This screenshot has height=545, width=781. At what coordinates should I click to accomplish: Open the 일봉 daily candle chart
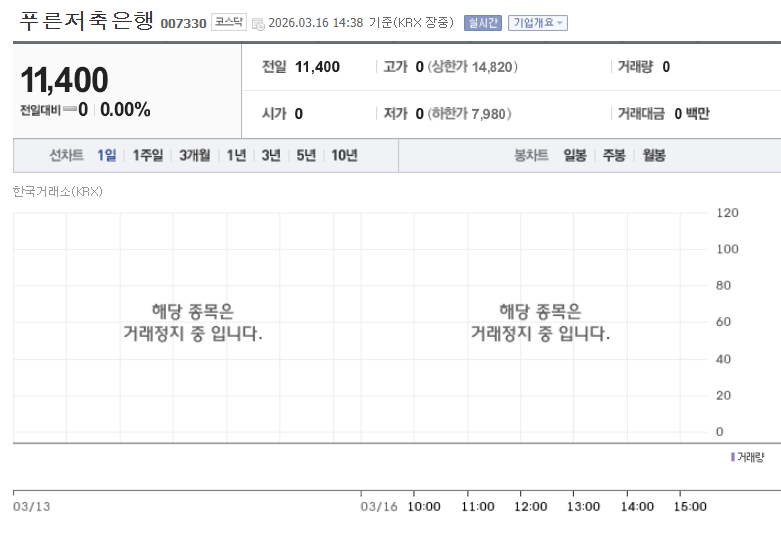tap(575, 155)
